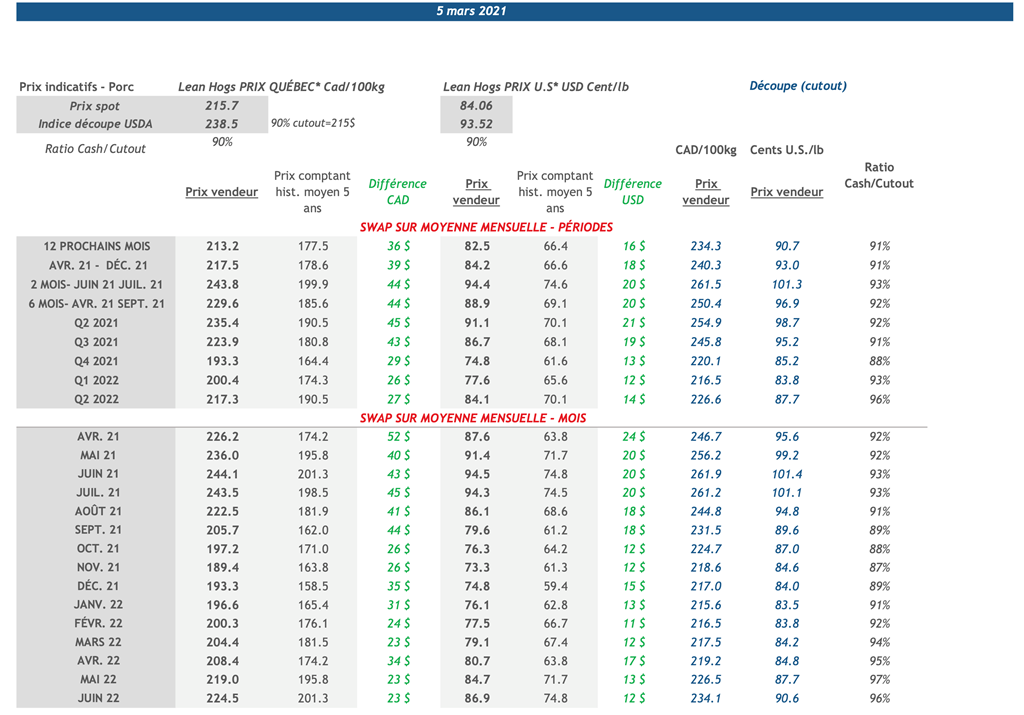
Task: Select the "Q3 2021" row label
Action: point(97,342)
